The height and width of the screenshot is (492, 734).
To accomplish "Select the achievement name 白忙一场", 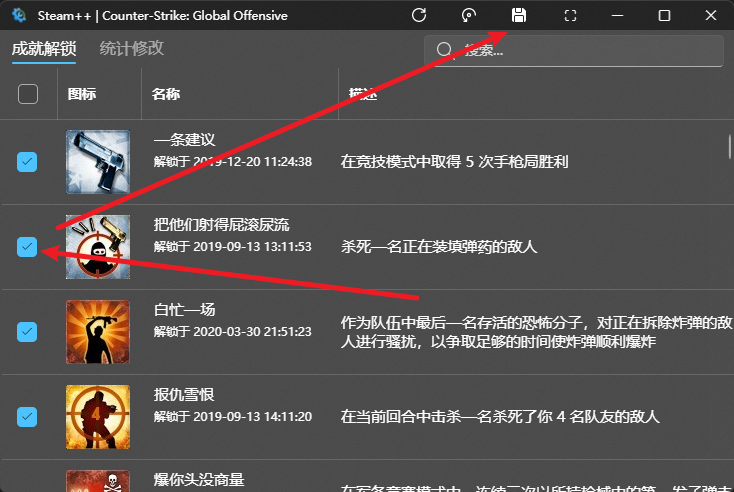I will (x=184, y=309).
